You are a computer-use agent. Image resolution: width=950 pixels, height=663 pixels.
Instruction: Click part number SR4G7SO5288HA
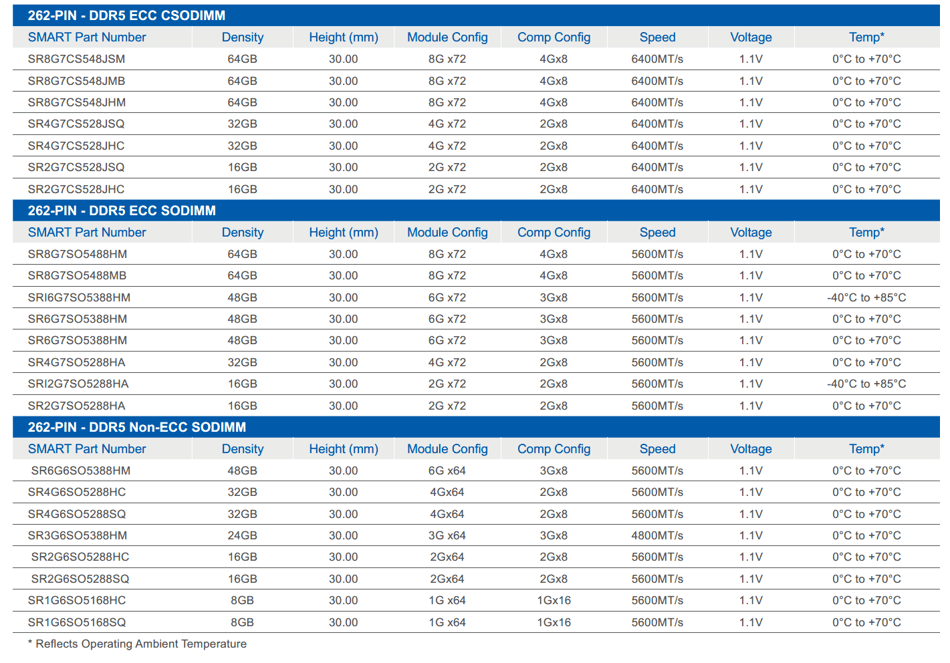coord(77,363)
